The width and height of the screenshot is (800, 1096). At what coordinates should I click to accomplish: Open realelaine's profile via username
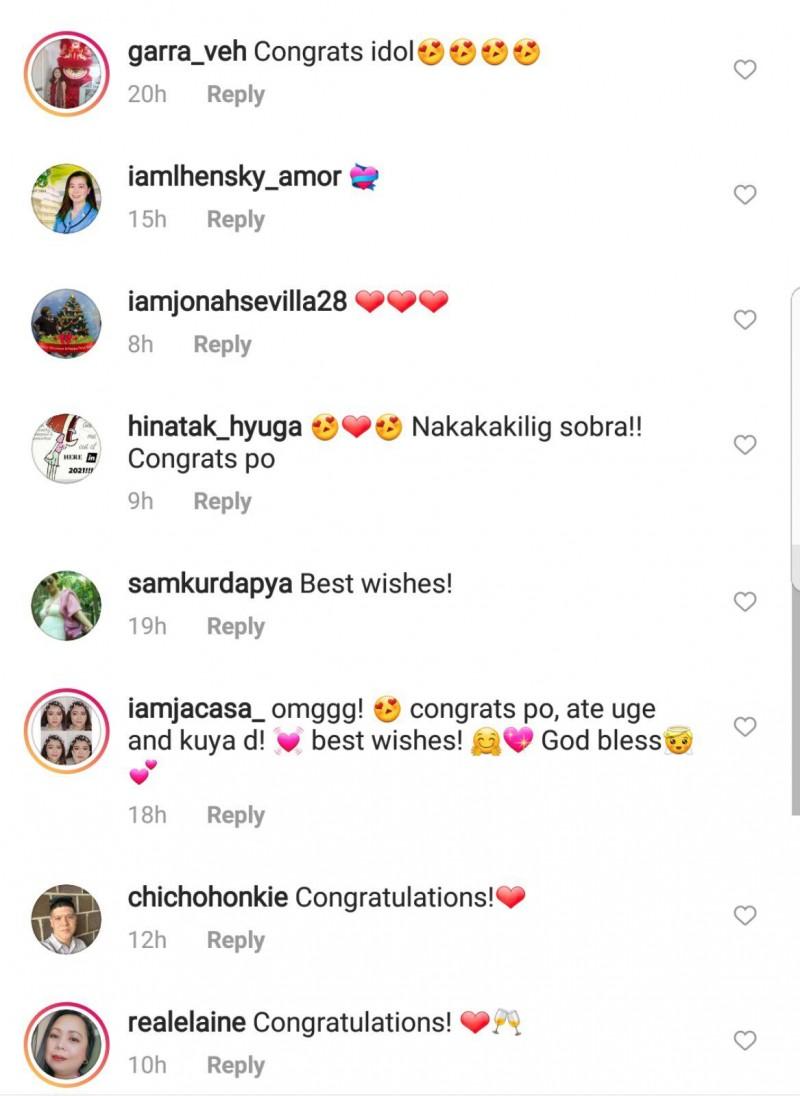click(x=187, y=1023)
